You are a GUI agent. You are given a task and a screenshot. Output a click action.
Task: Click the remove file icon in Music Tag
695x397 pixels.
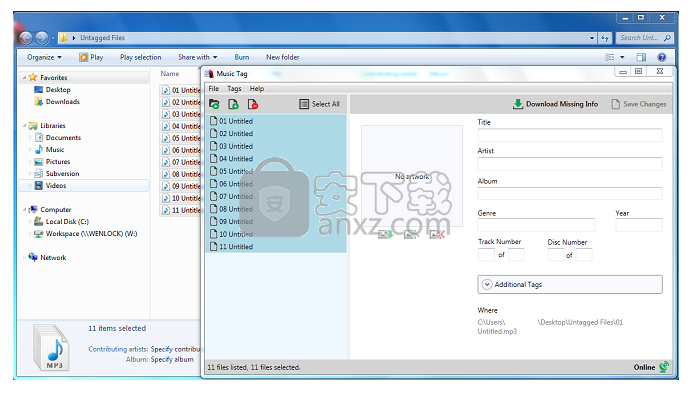coord(253,104)
